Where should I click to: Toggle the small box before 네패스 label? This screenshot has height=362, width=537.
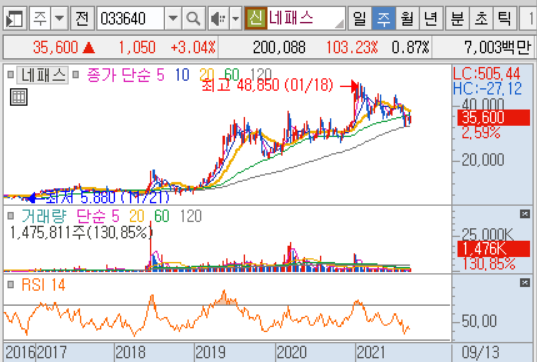tap(11, 74)
